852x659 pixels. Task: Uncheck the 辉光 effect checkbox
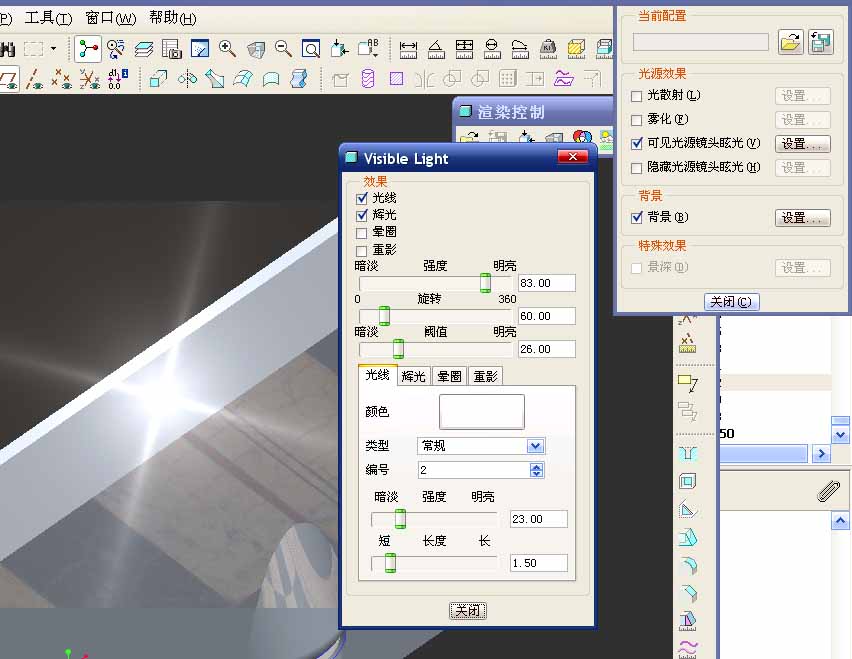click(362, 215)
